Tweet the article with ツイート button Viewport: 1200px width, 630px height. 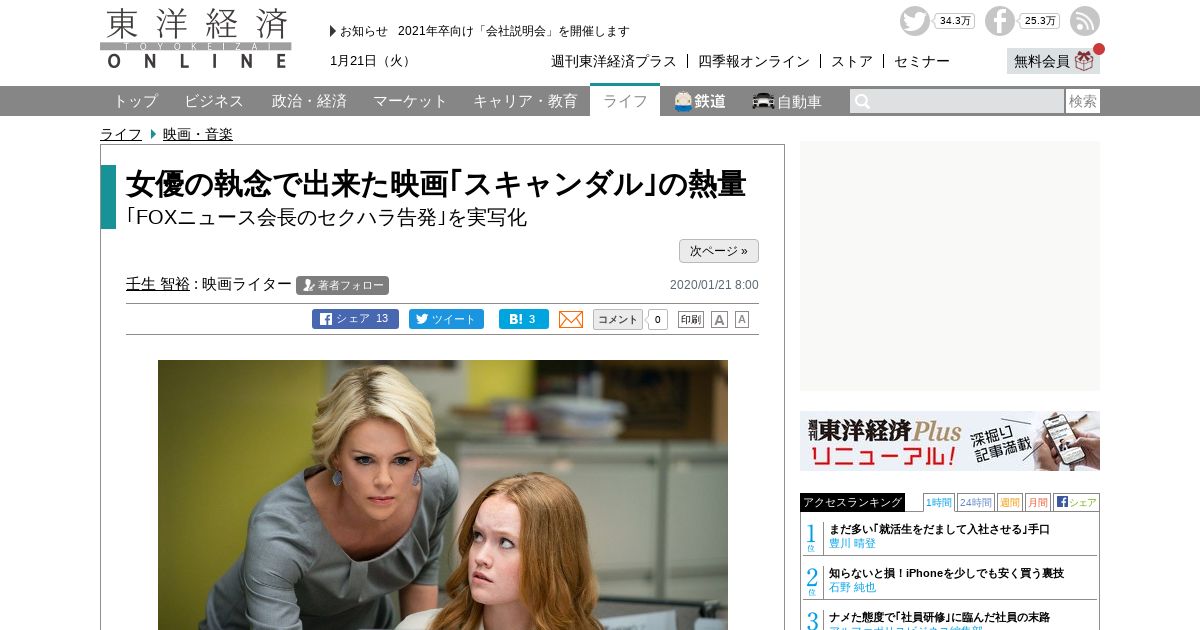(x=446, y=319)
